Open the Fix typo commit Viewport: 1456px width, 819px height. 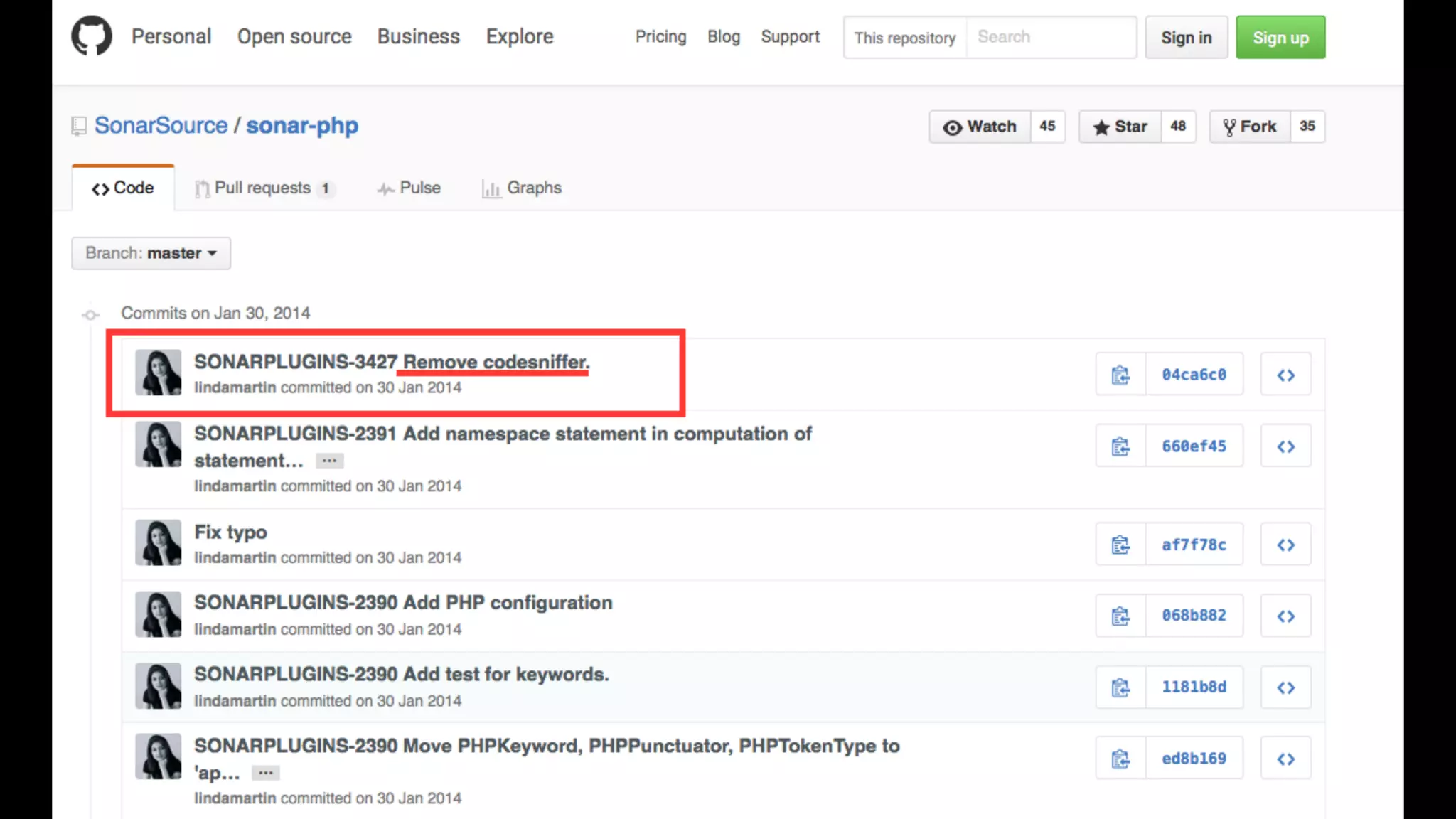(231, 532)
